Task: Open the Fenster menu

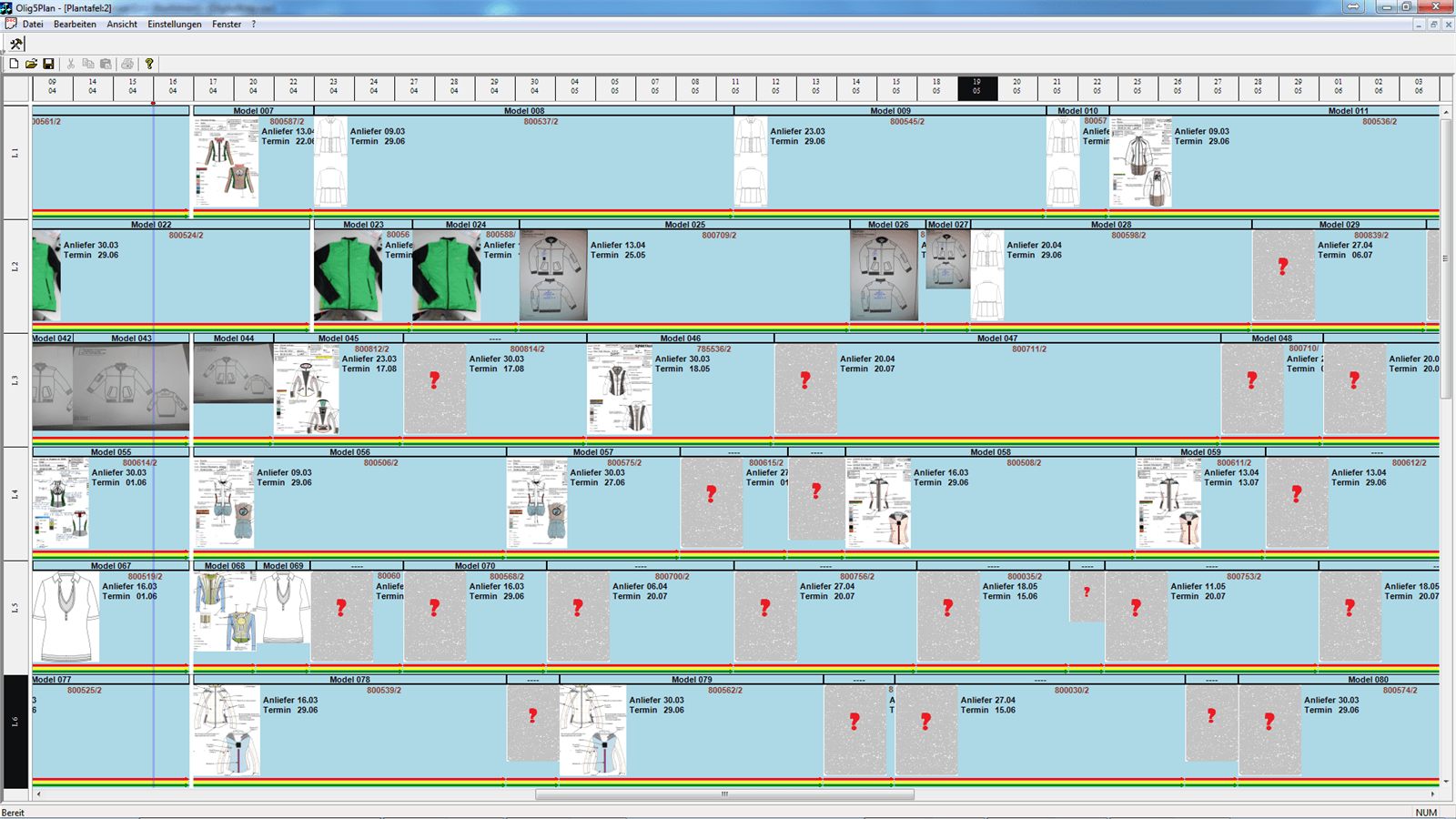Action: coord(227,25)
